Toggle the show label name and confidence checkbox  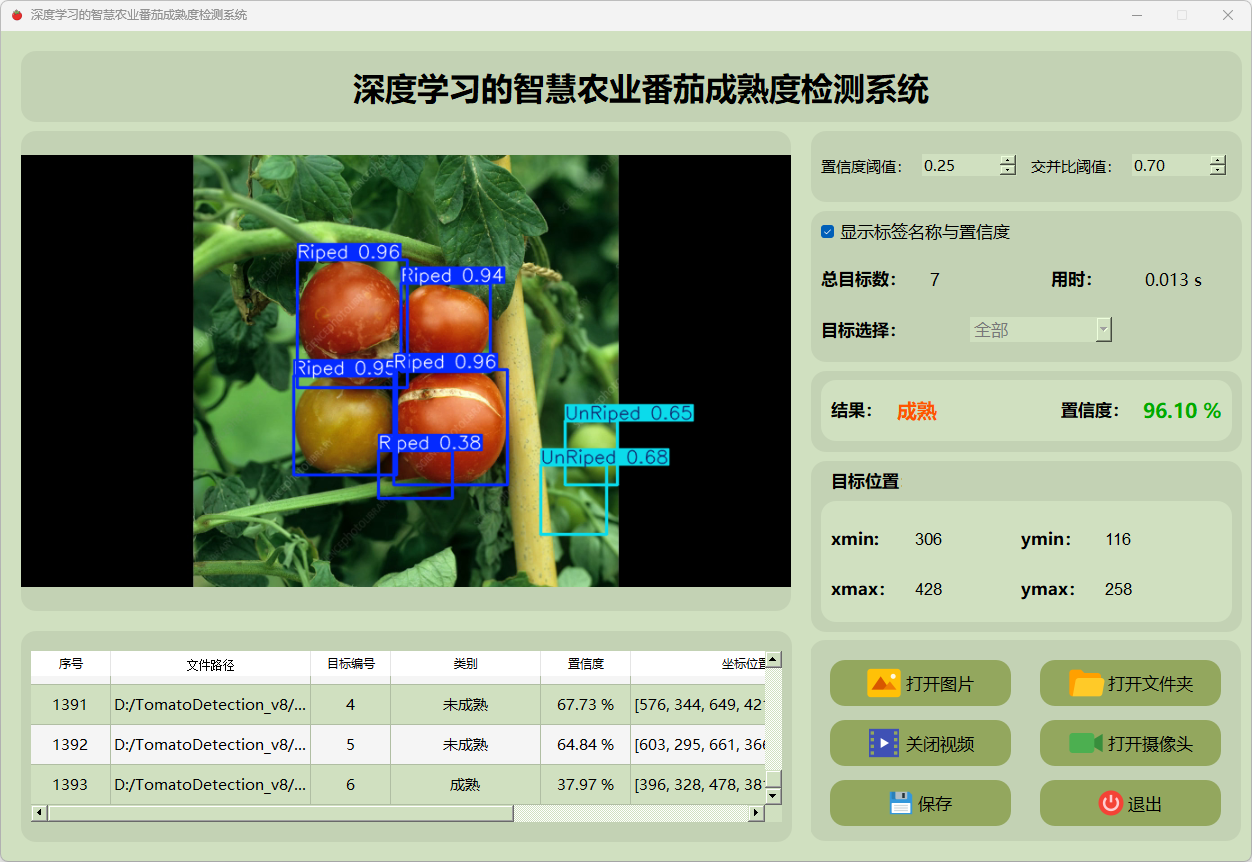click(x=828, y=232)
